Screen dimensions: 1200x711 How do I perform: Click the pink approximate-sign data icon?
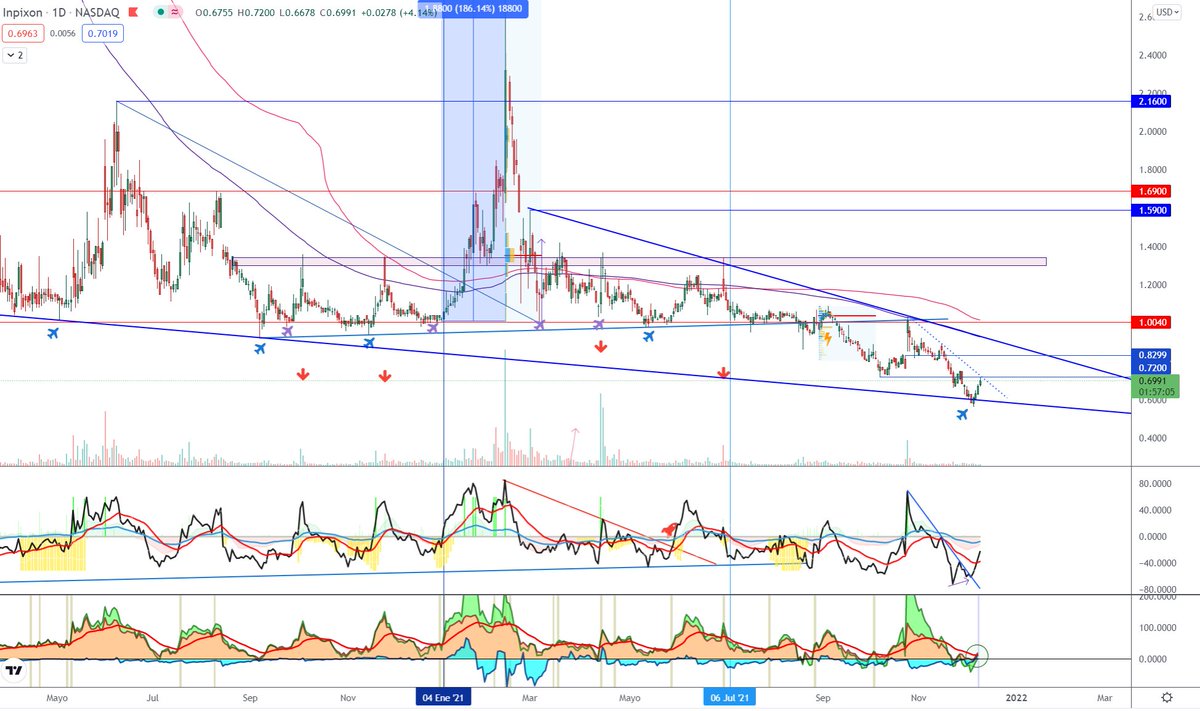click(x=176, y=12)
